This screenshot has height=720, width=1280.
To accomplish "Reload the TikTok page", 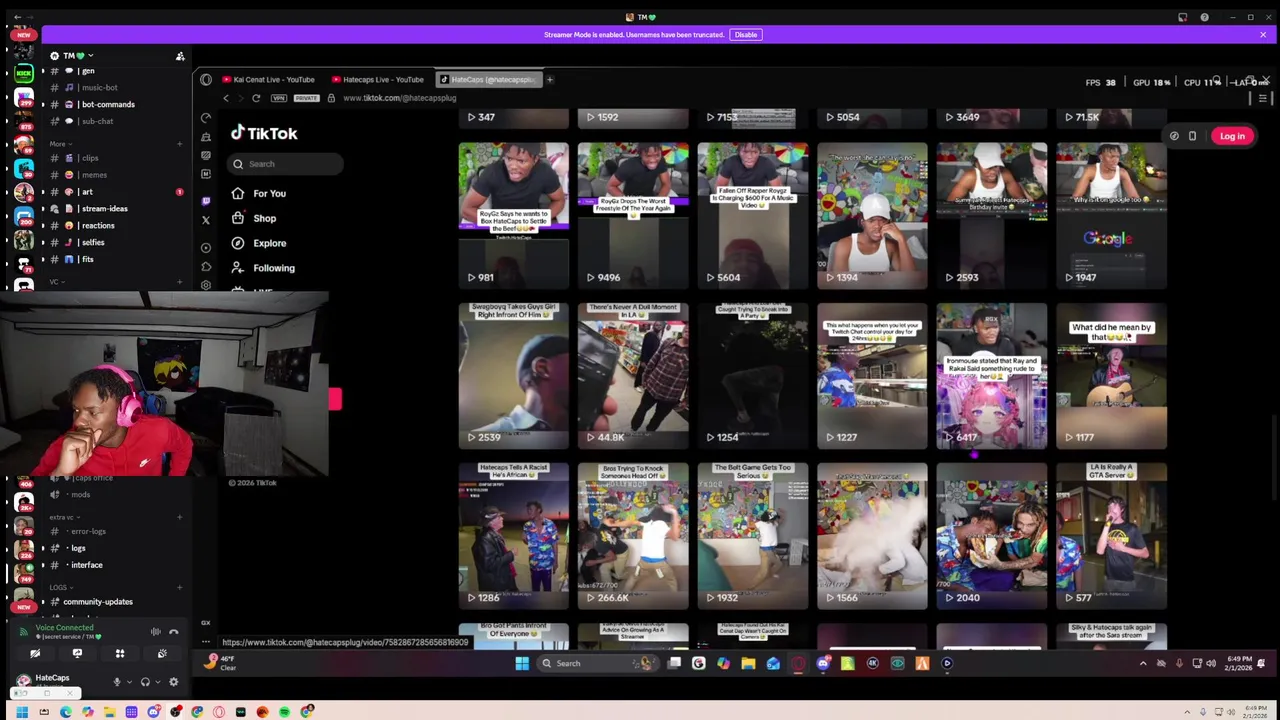I will point(256,98).
